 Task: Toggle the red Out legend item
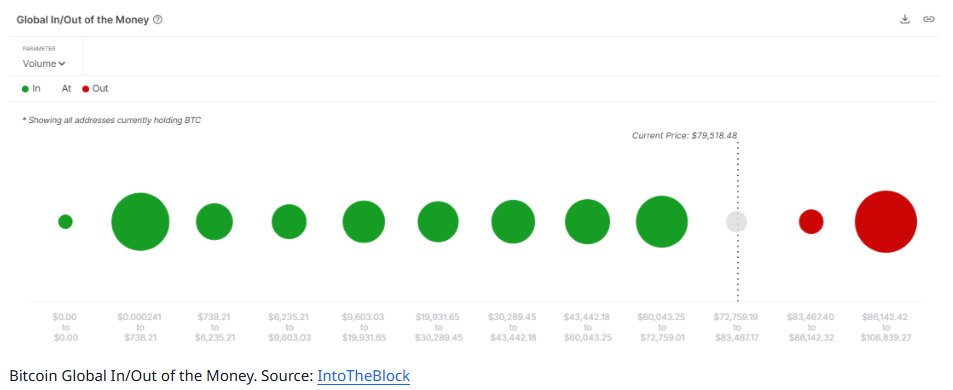point(95,89)
